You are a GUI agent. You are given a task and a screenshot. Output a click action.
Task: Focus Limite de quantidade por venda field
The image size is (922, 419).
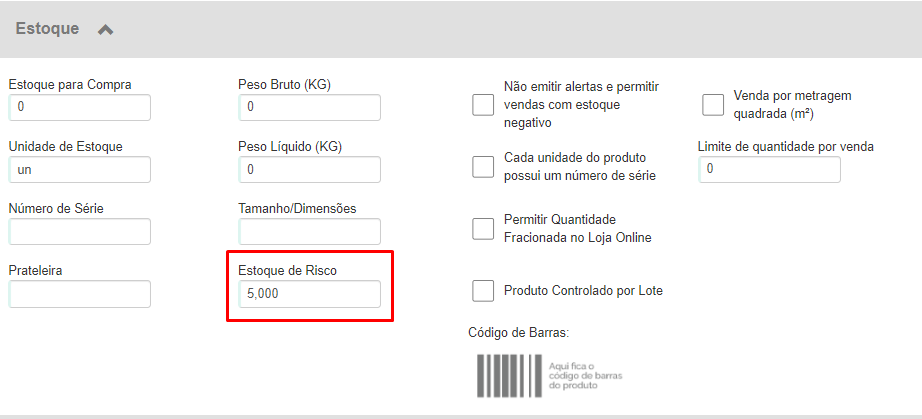pyautogui.click(x=770, y=169)
